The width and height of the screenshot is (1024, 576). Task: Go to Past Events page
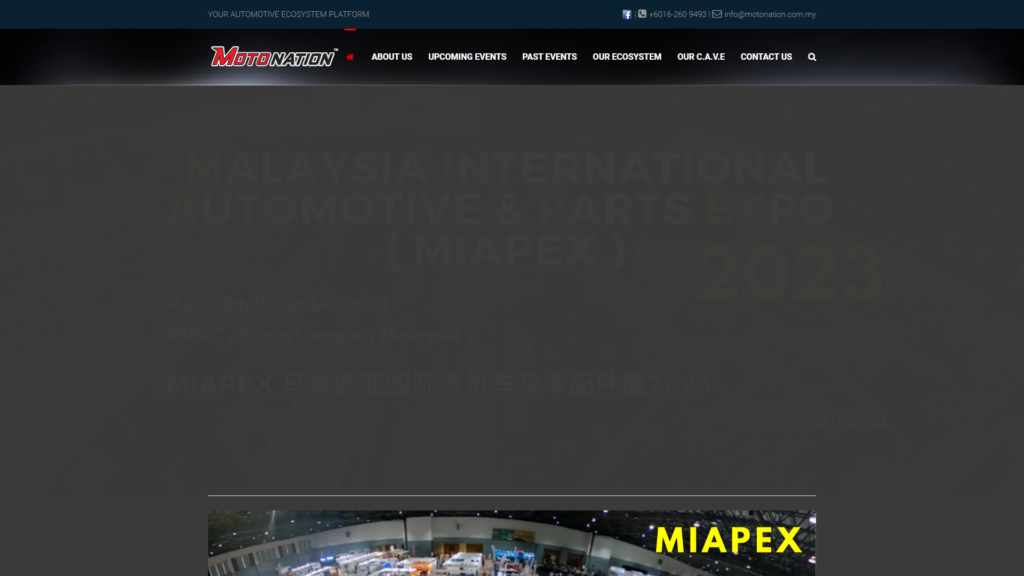click(x=549, y=57)
